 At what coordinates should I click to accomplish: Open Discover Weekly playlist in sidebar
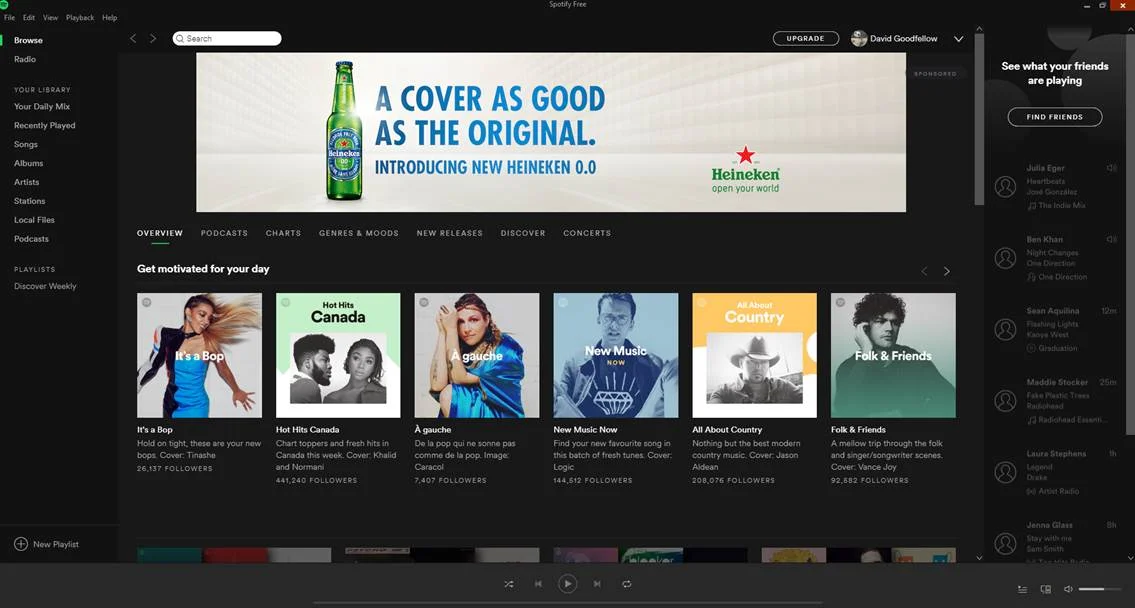point(45,286)
